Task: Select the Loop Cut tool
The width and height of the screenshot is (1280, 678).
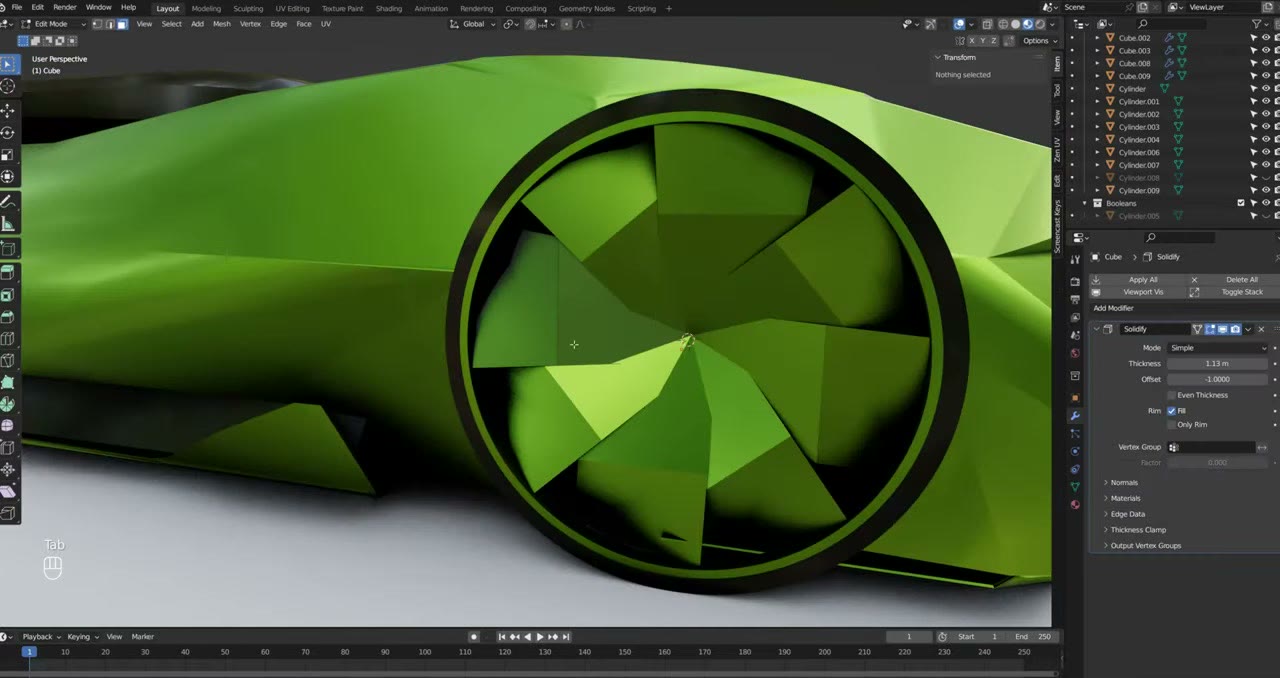Action: click(8, 339)
